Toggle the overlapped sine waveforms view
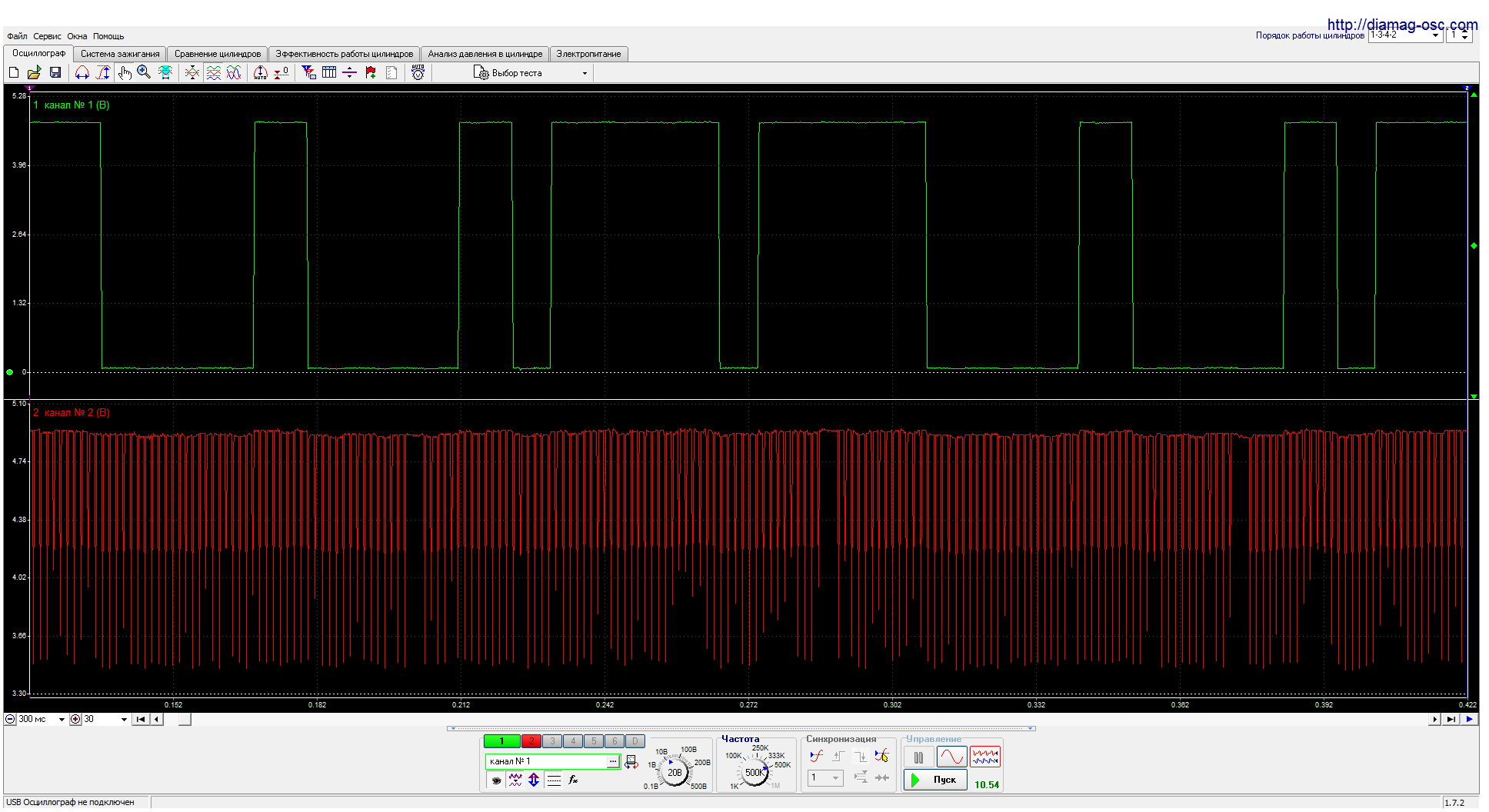Image resolution: width=1489 pixels, height=812 pixels. (234, 72)
